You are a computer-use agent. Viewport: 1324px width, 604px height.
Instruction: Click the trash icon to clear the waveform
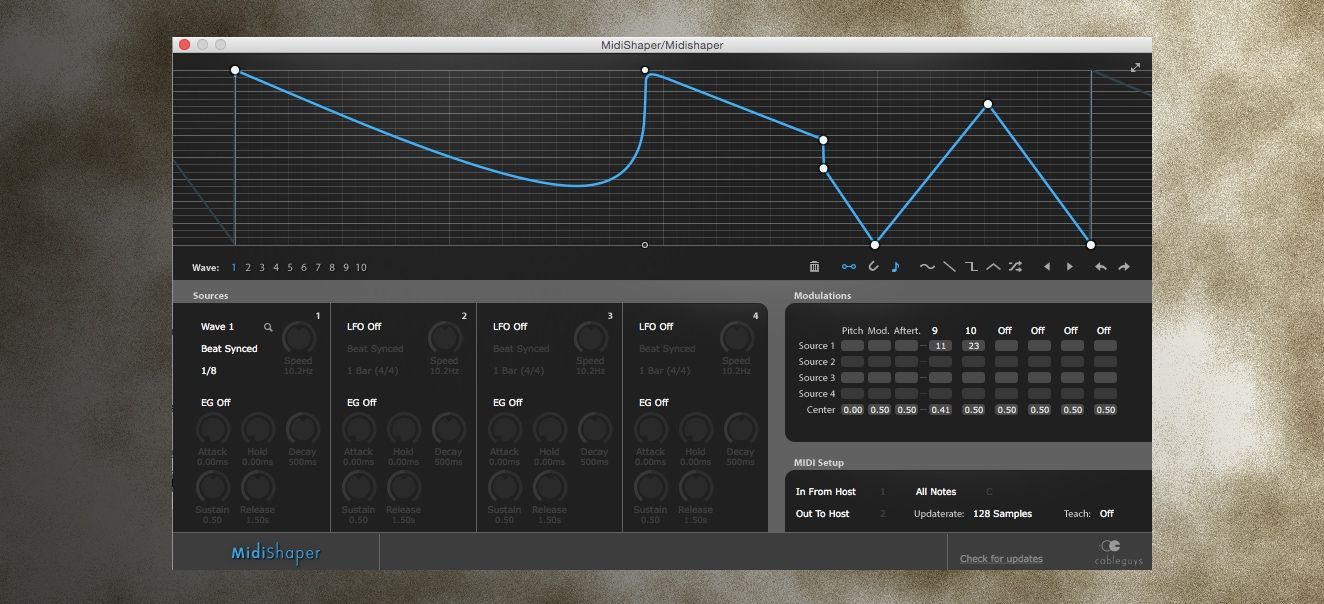(814, 267)
